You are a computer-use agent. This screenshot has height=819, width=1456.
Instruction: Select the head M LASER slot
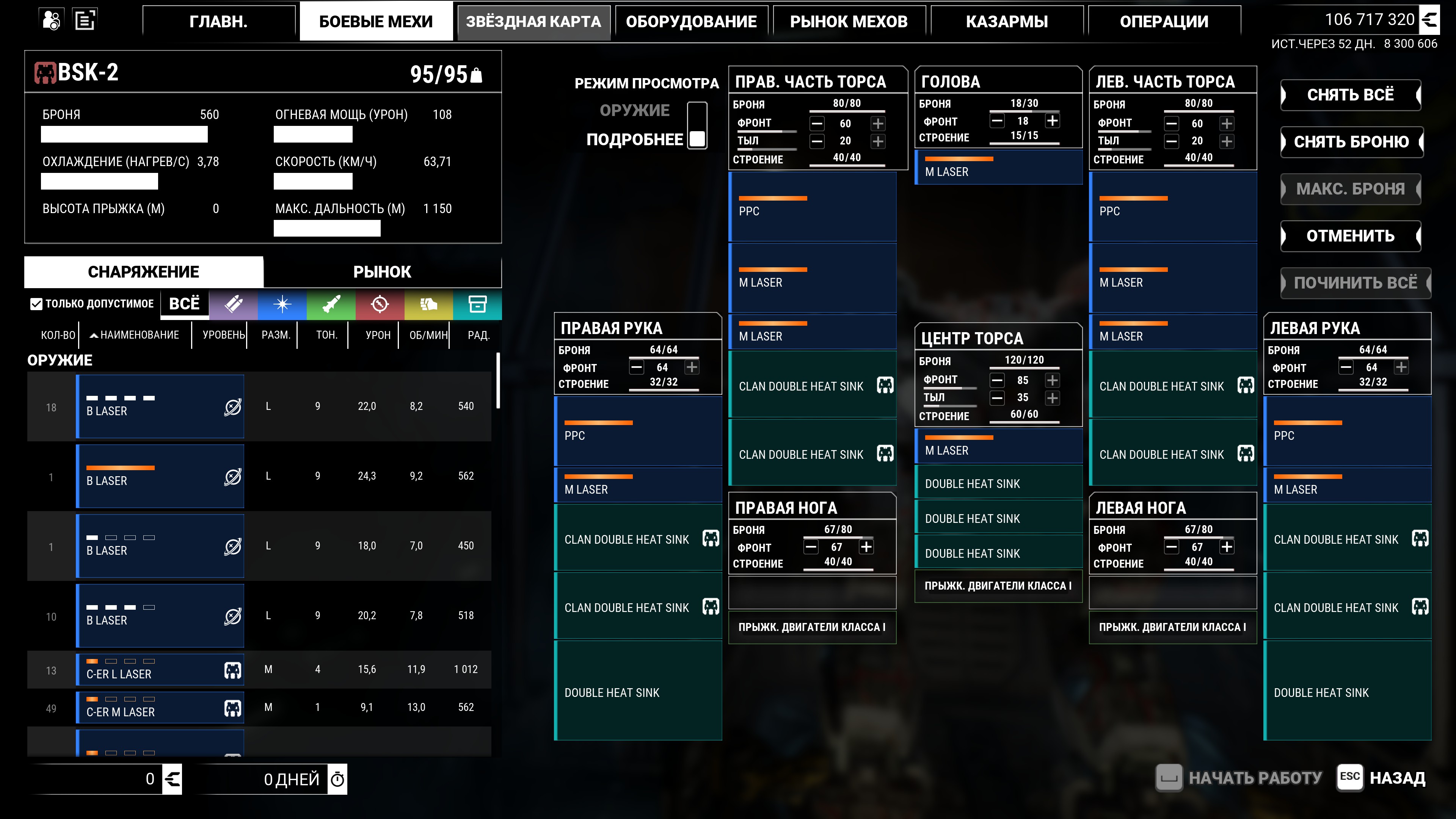(998, 167)
